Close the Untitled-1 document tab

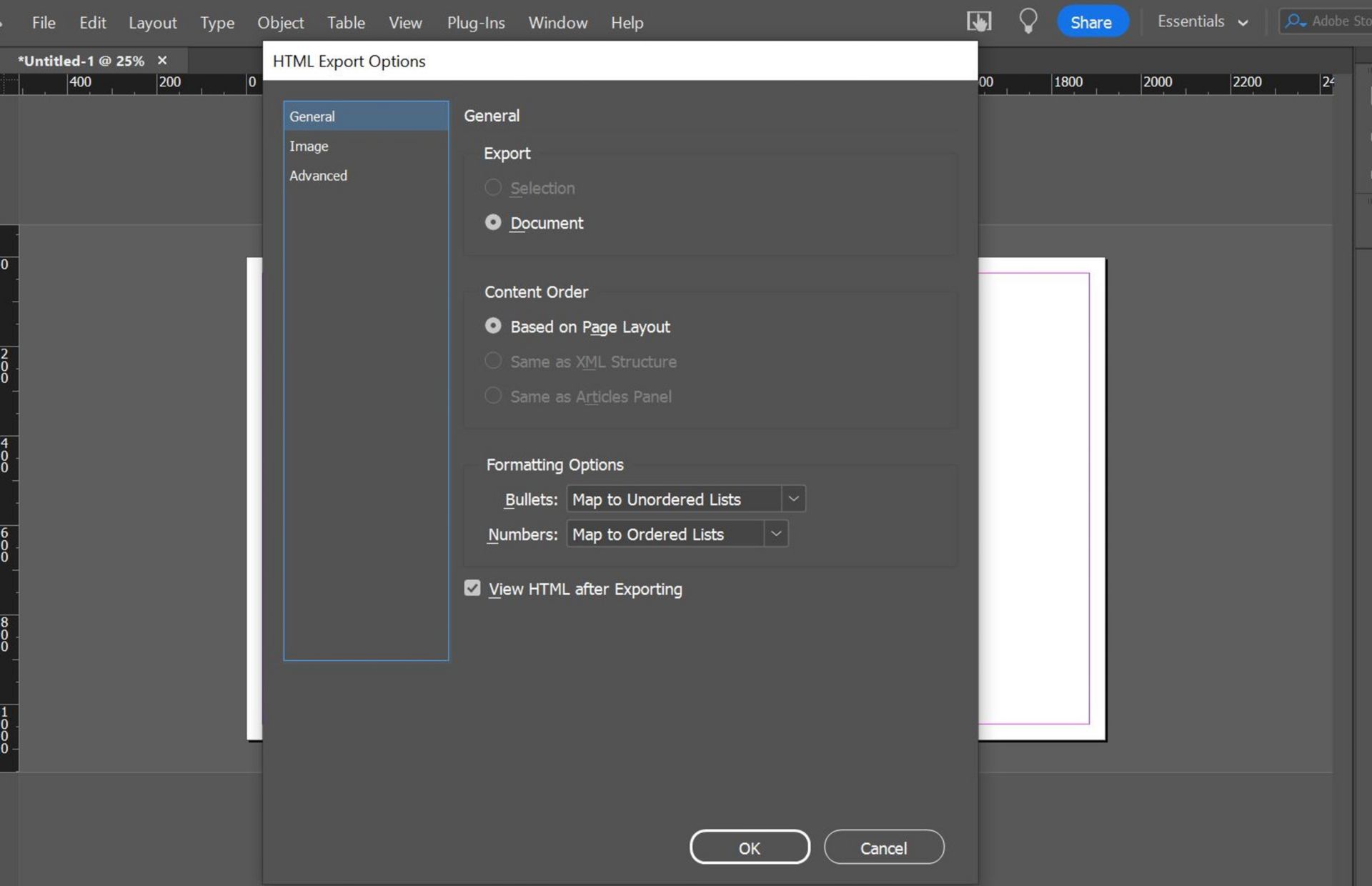(x=161, y=60)
